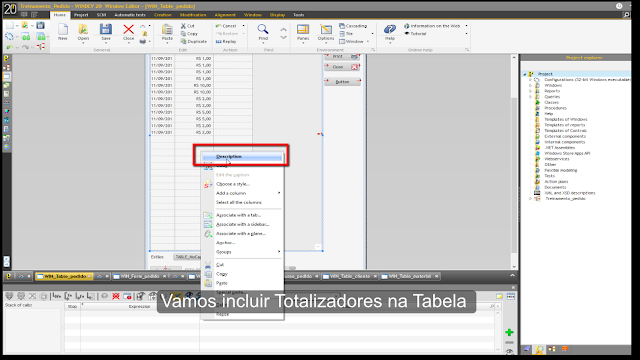Click the Cancel undo action in ribbon
The height and width of the screenshot is (360, 640).
226,26
